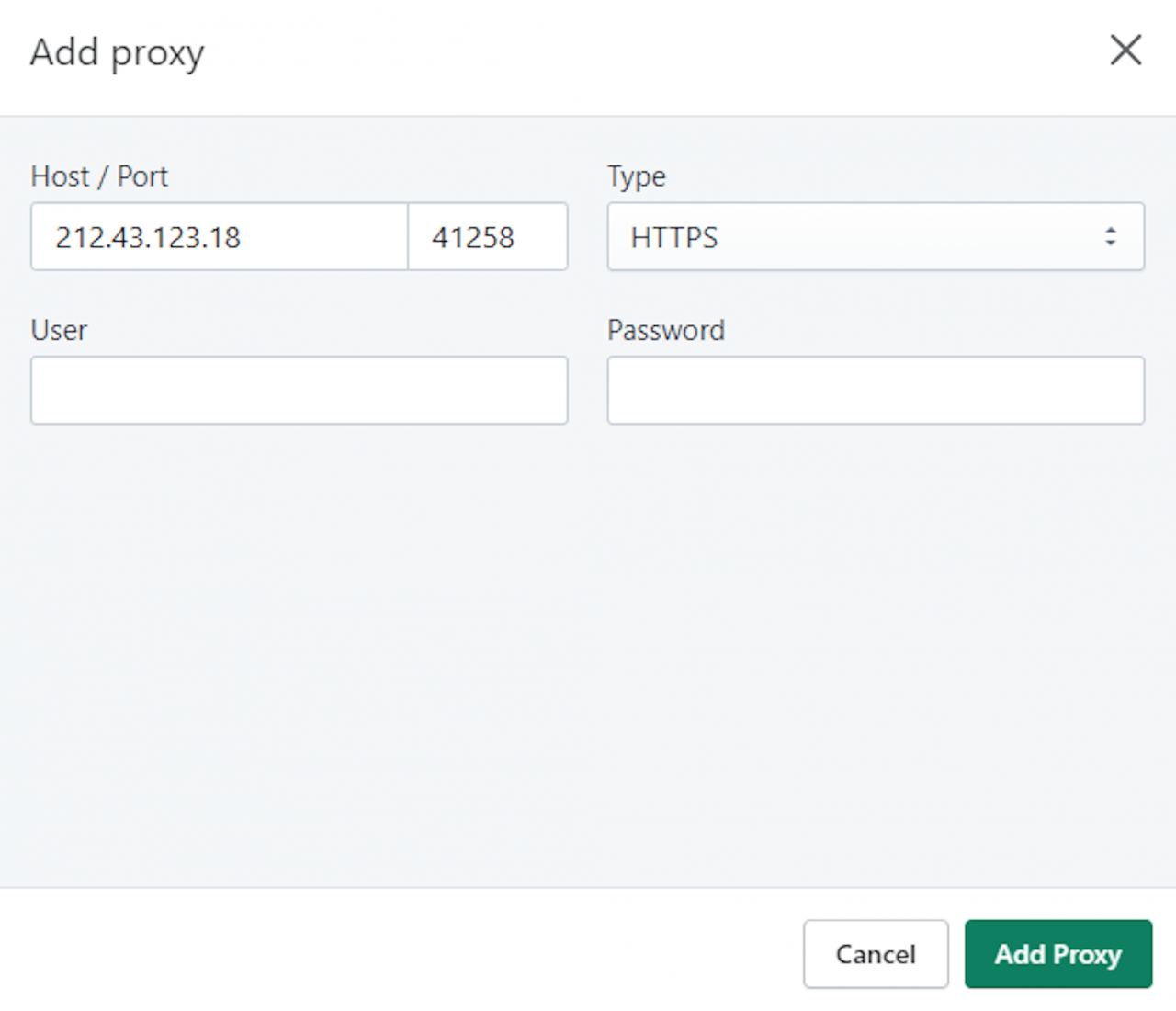Image resolution: width=1176 pixels, height=1011 pixels.
Task: Confirm adding the proxy with green button
Action: point(1057,954)
